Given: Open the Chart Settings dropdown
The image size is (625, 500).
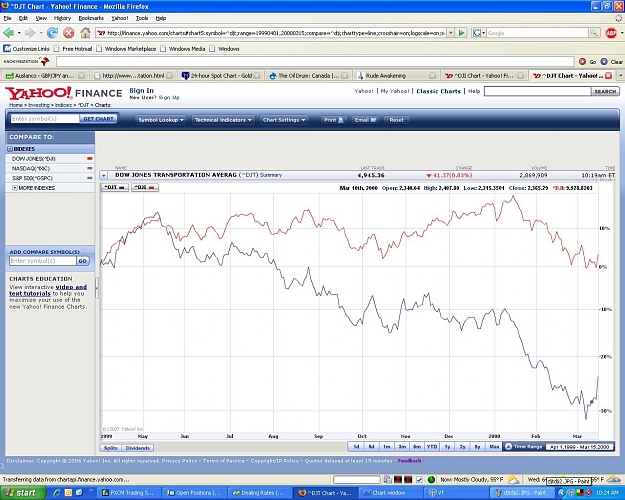Looking at the screenshot, I should click(284, 120).
